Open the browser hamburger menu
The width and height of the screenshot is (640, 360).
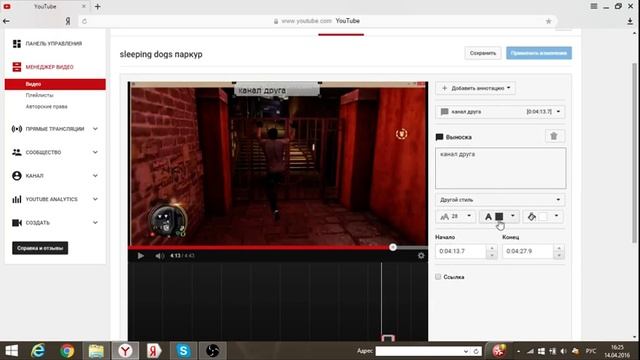[594, 6]
